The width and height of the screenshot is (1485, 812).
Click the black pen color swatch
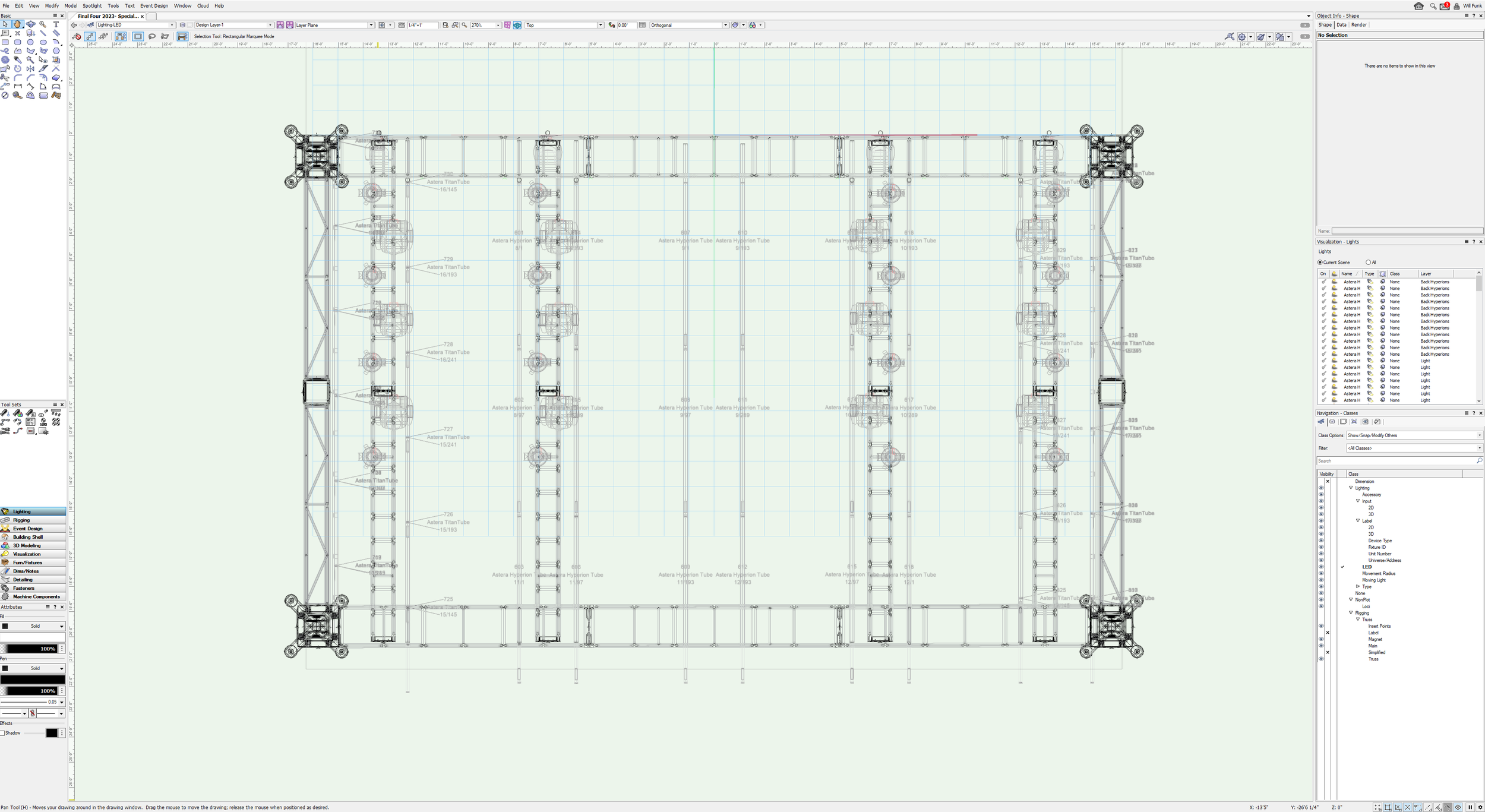pyautogui.click(x=33, y=680)
